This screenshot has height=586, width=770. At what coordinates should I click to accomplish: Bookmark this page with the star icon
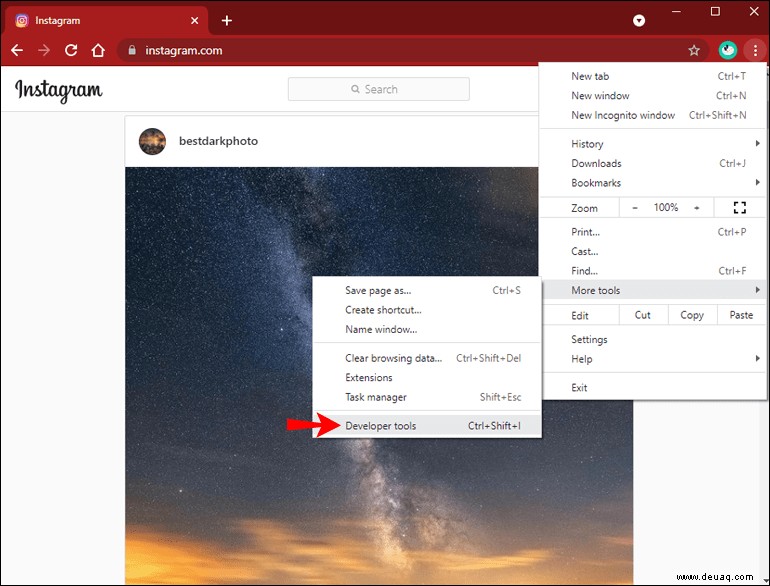click(x=693, y=50)
